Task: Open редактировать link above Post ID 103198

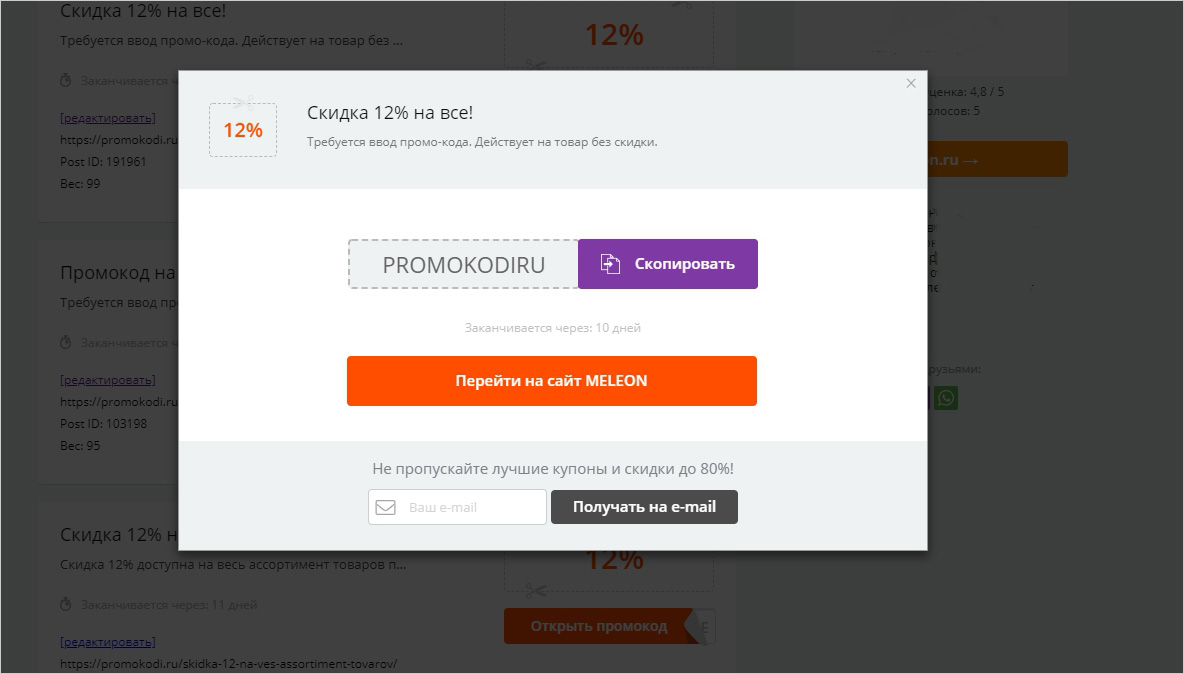Action: click(x=108, y=380)
